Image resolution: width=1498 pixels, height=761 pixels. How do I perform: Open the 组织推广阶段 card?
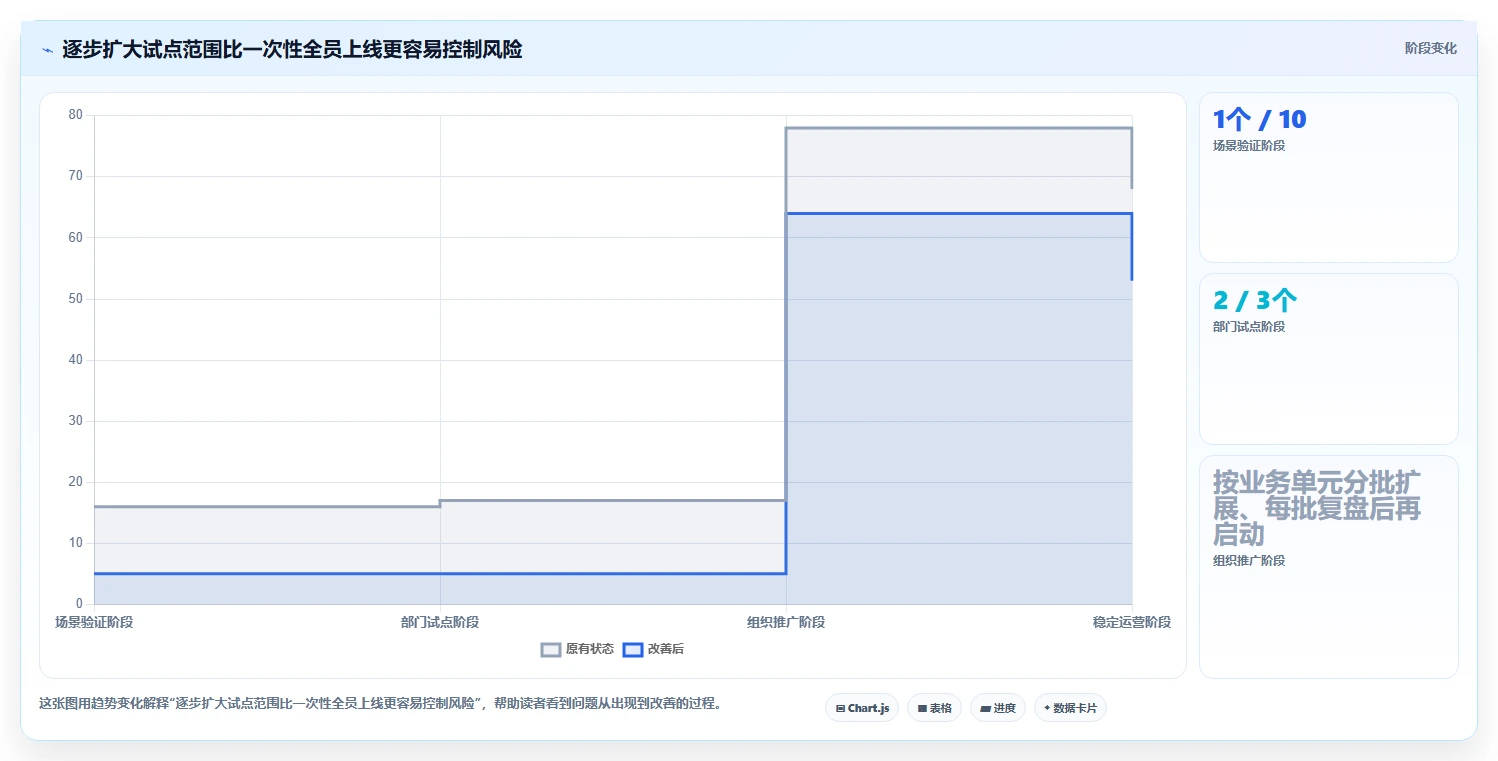click(x=1329, y=567)
